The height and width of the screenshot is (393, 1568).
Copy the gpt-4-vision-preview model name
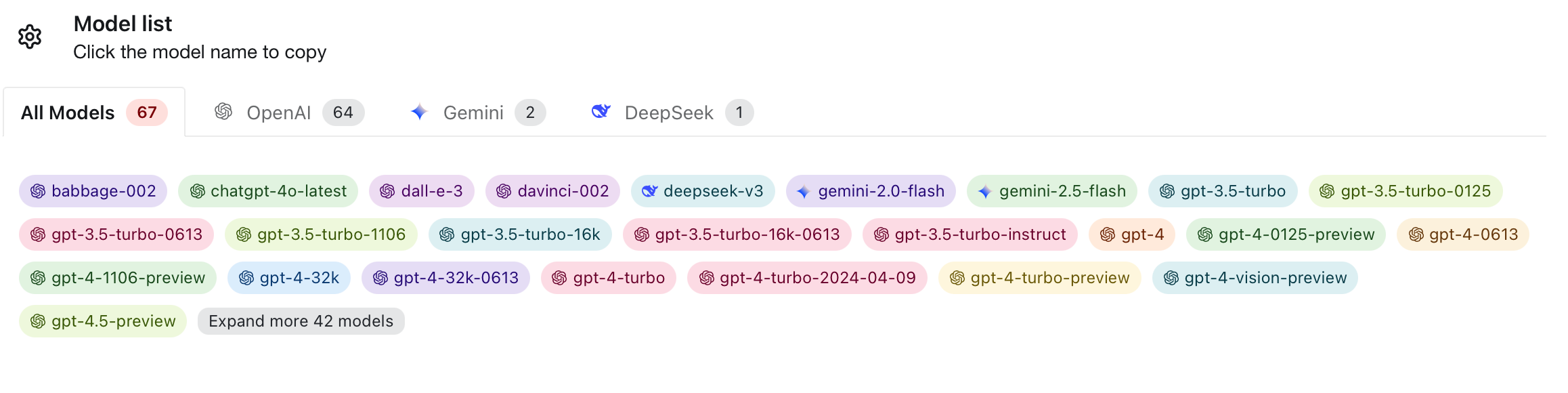(x=1265, y=278)
